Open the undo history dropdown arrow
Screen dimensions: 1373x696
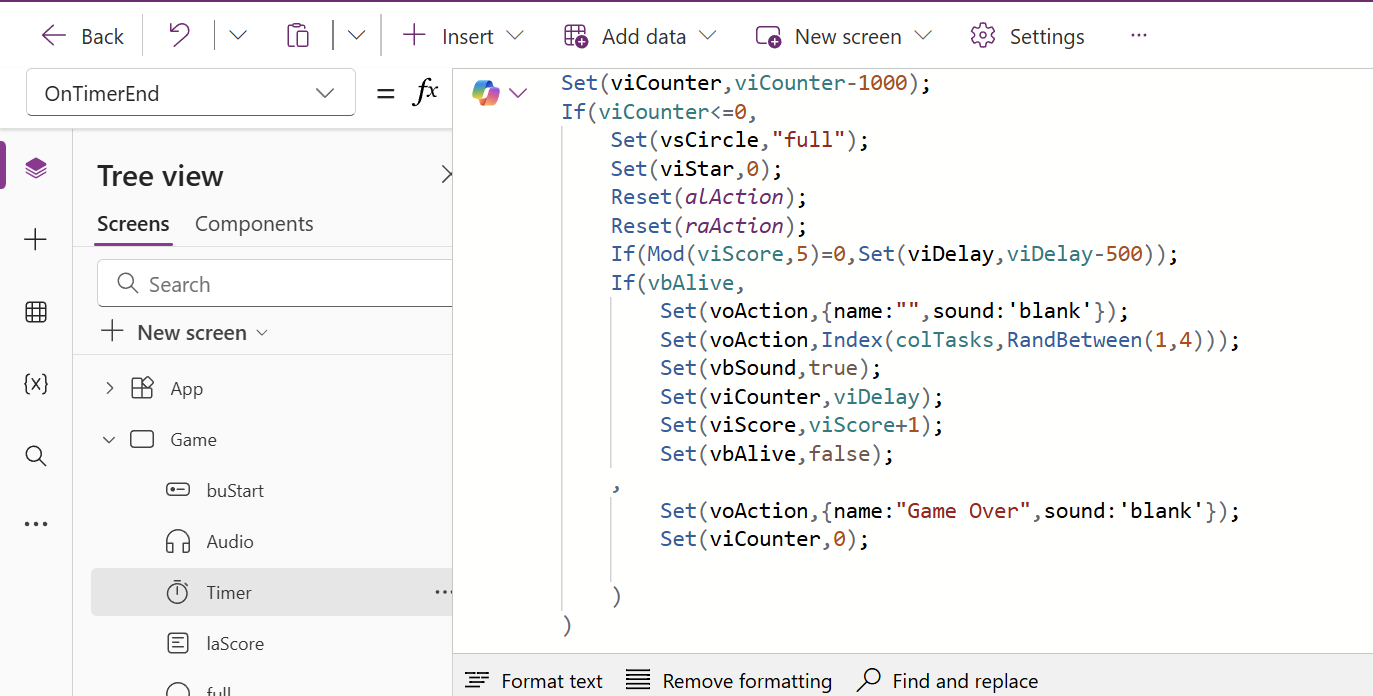point(237,36)
